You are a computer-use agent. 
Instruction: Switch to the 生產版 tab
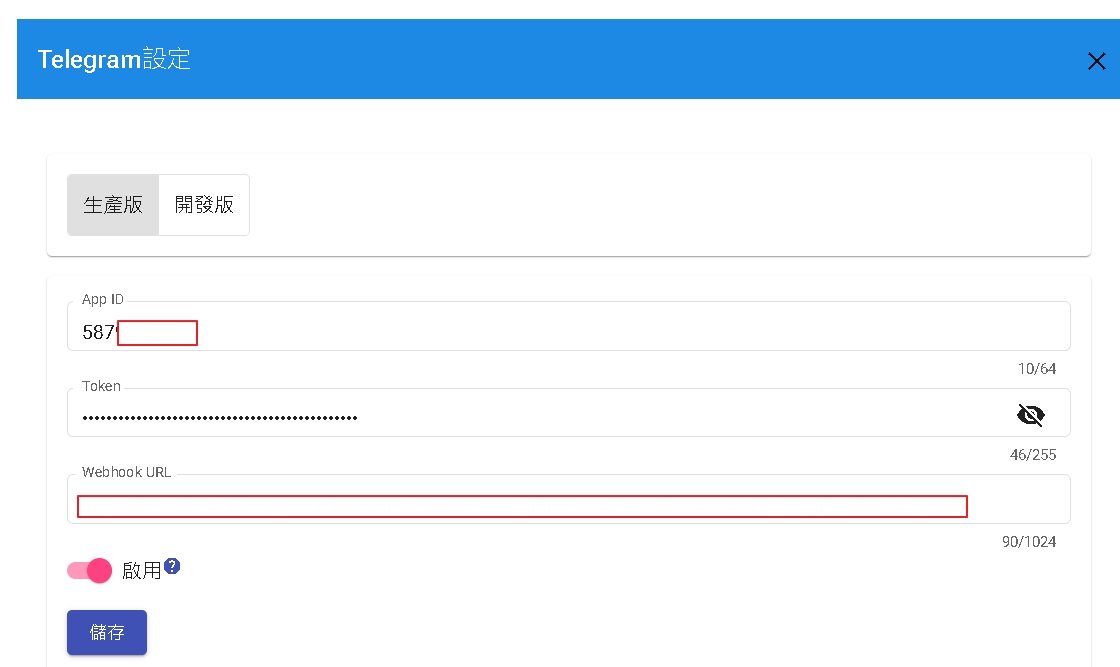[x=113, y=205]
